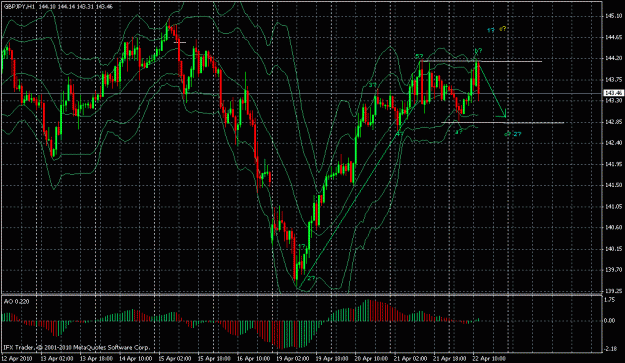Click the GBPJPY,H1 chart title text

point(19,7)
